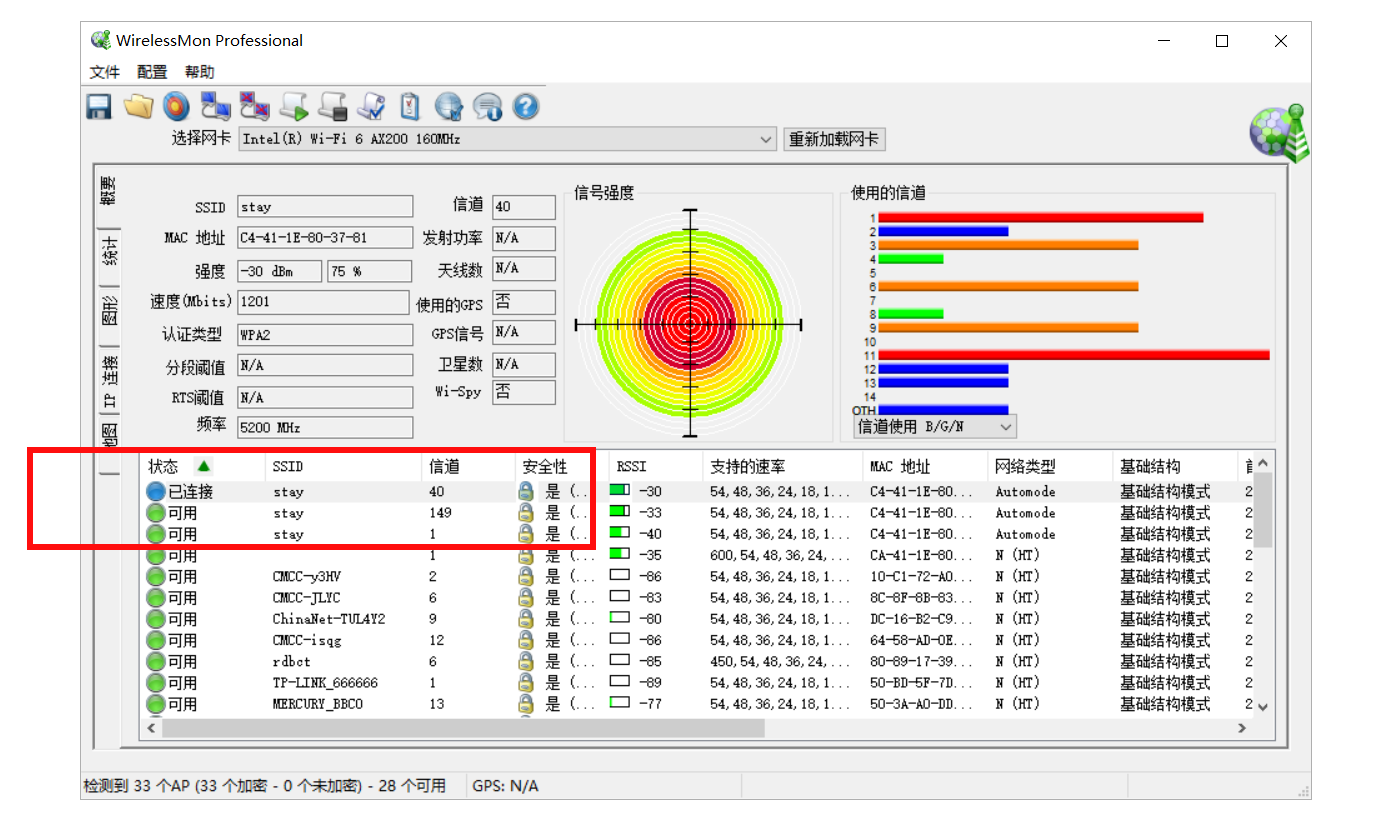Click the list's horizontal scrollbar left arrow

pos(152,728)
